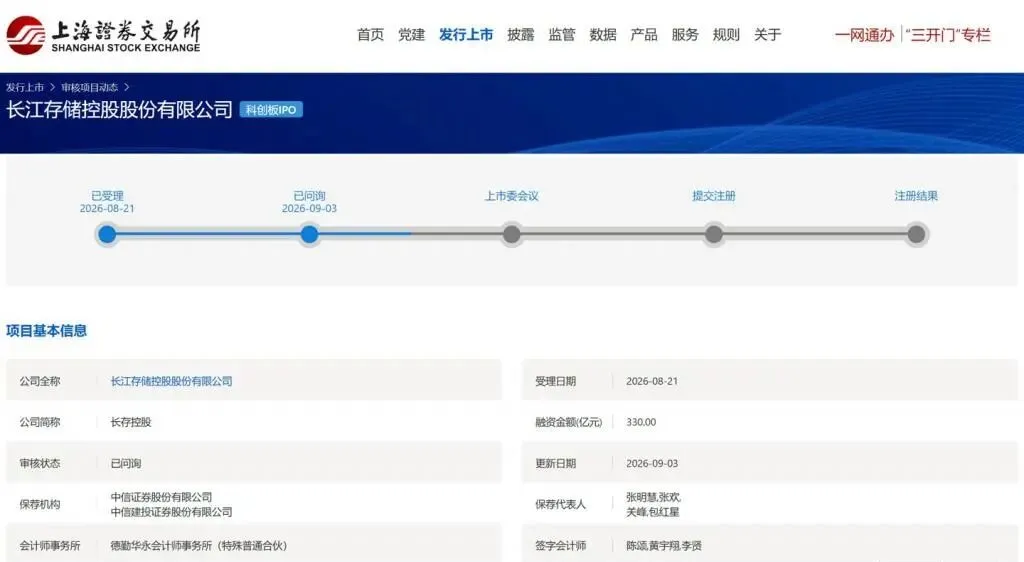Click the 审核状态 value 已问询
The image size is (1024, 562).
pos(125,463)
